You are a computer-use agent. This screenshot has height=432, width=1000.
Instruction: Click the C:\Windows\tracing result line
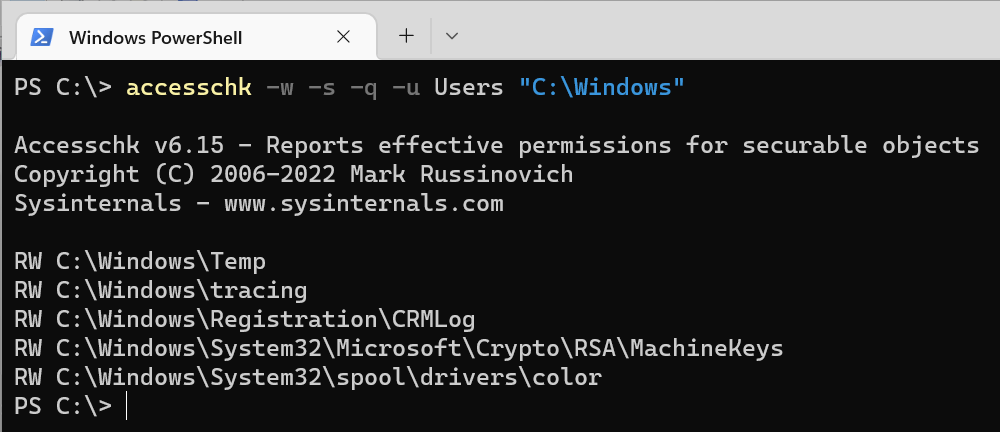(160, 291)
